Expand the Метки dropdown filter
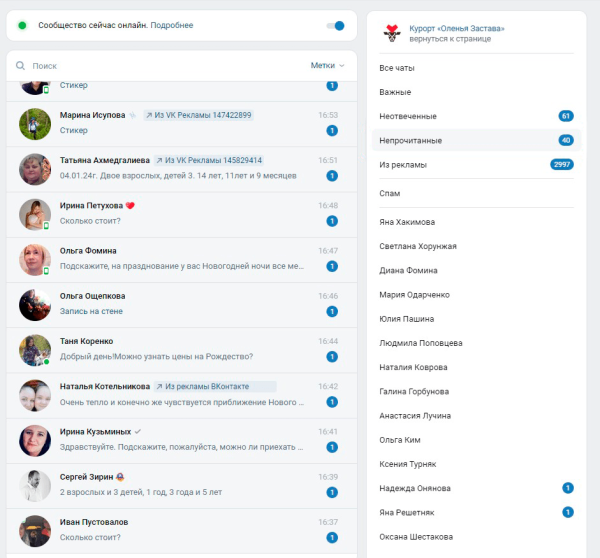Image resolution: width=600 pixels, height=558 pixels. 327,65
